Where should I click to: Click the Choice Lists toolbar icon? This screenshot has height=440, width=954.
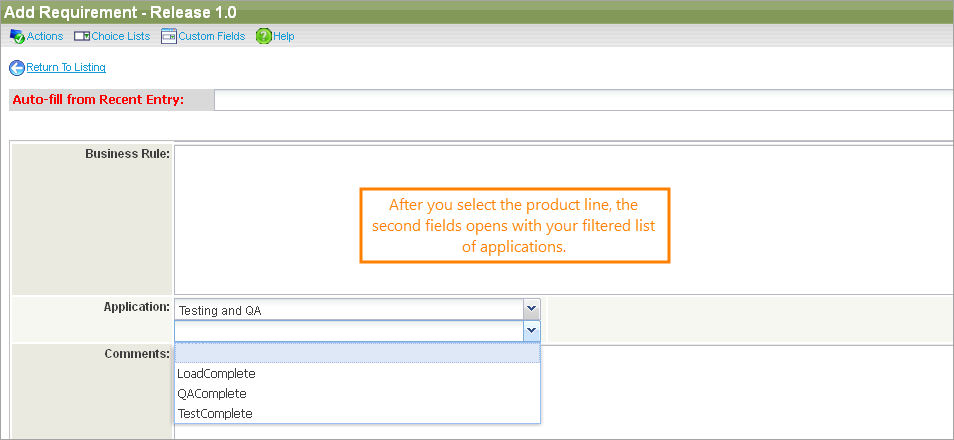point(82,36)
